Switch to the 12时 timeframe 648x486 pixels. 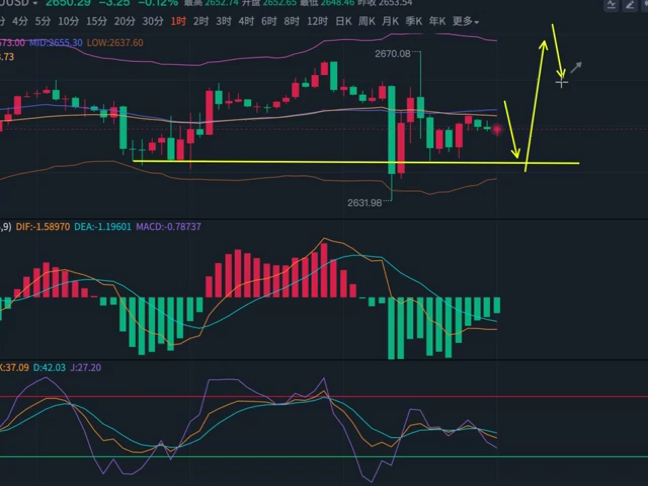317,21
